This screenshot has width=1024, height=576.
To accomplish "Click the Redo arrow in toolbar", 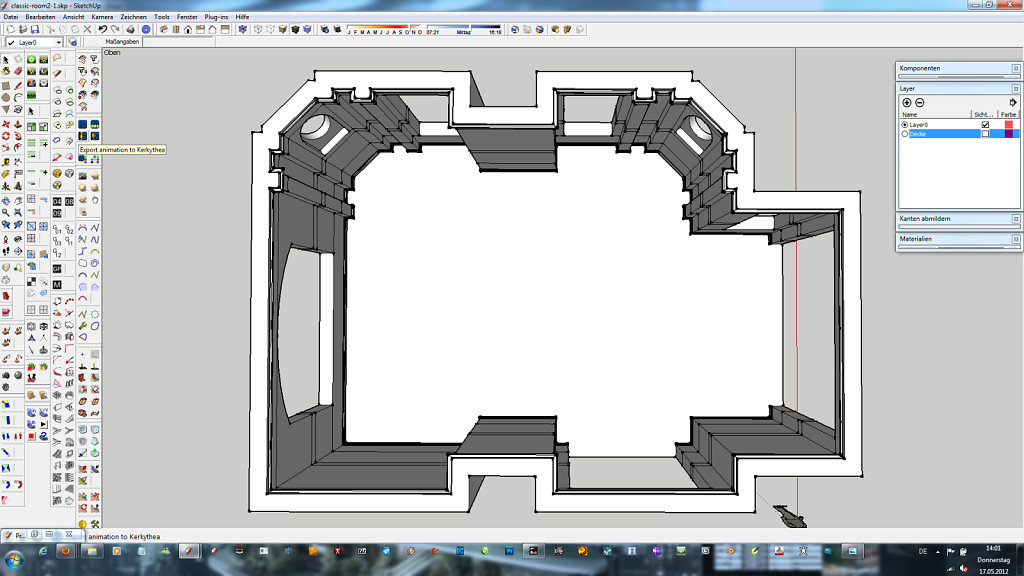I will coord(115,29).
